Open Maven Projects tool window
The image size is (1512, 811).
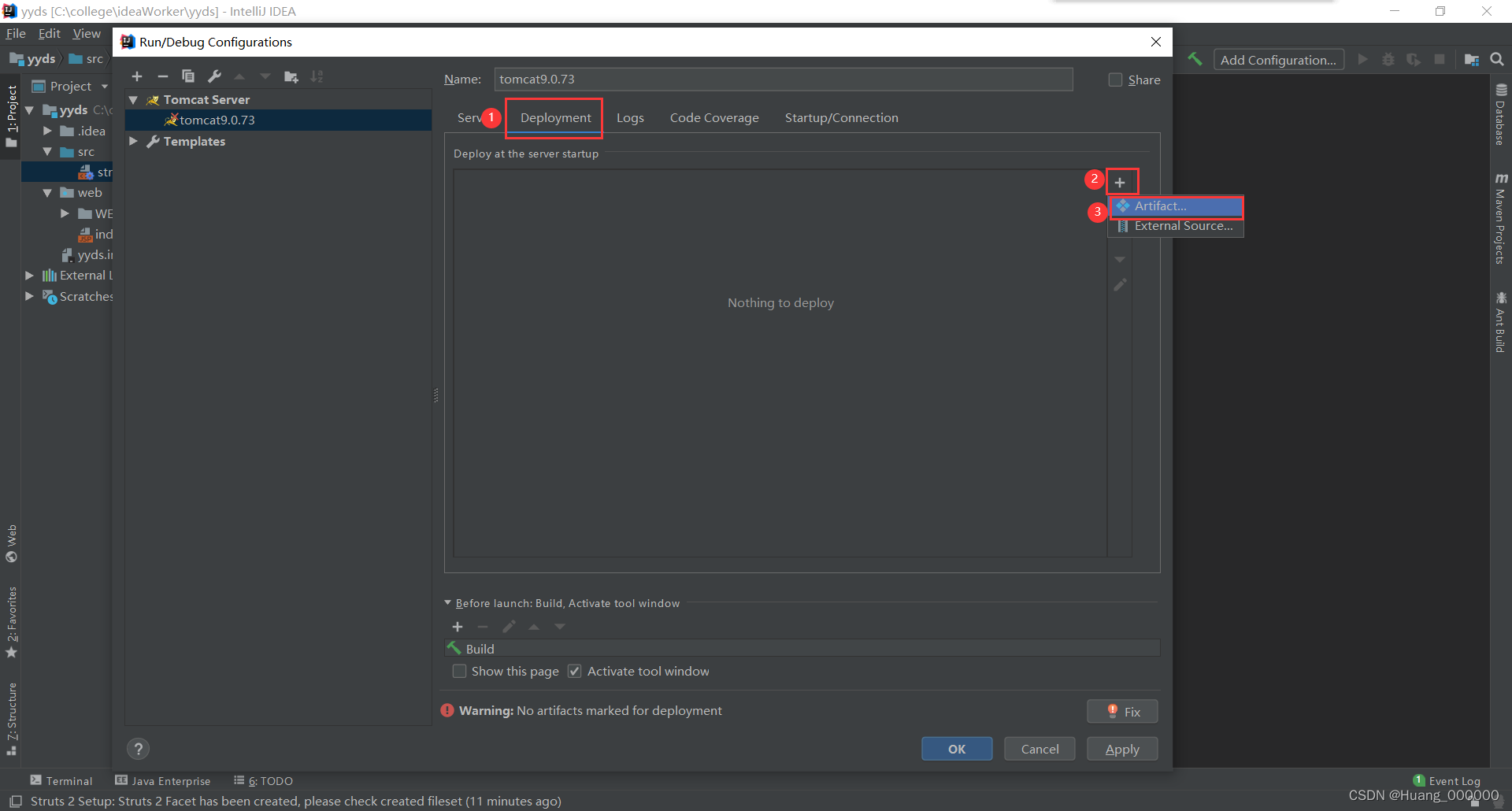tap(1501, 219)
